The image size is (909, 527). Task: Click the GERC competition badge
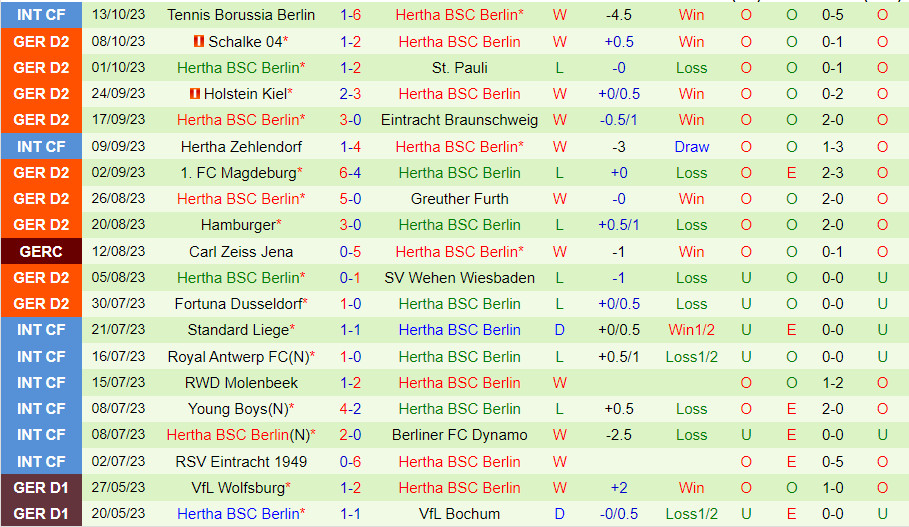coord(42,251)
